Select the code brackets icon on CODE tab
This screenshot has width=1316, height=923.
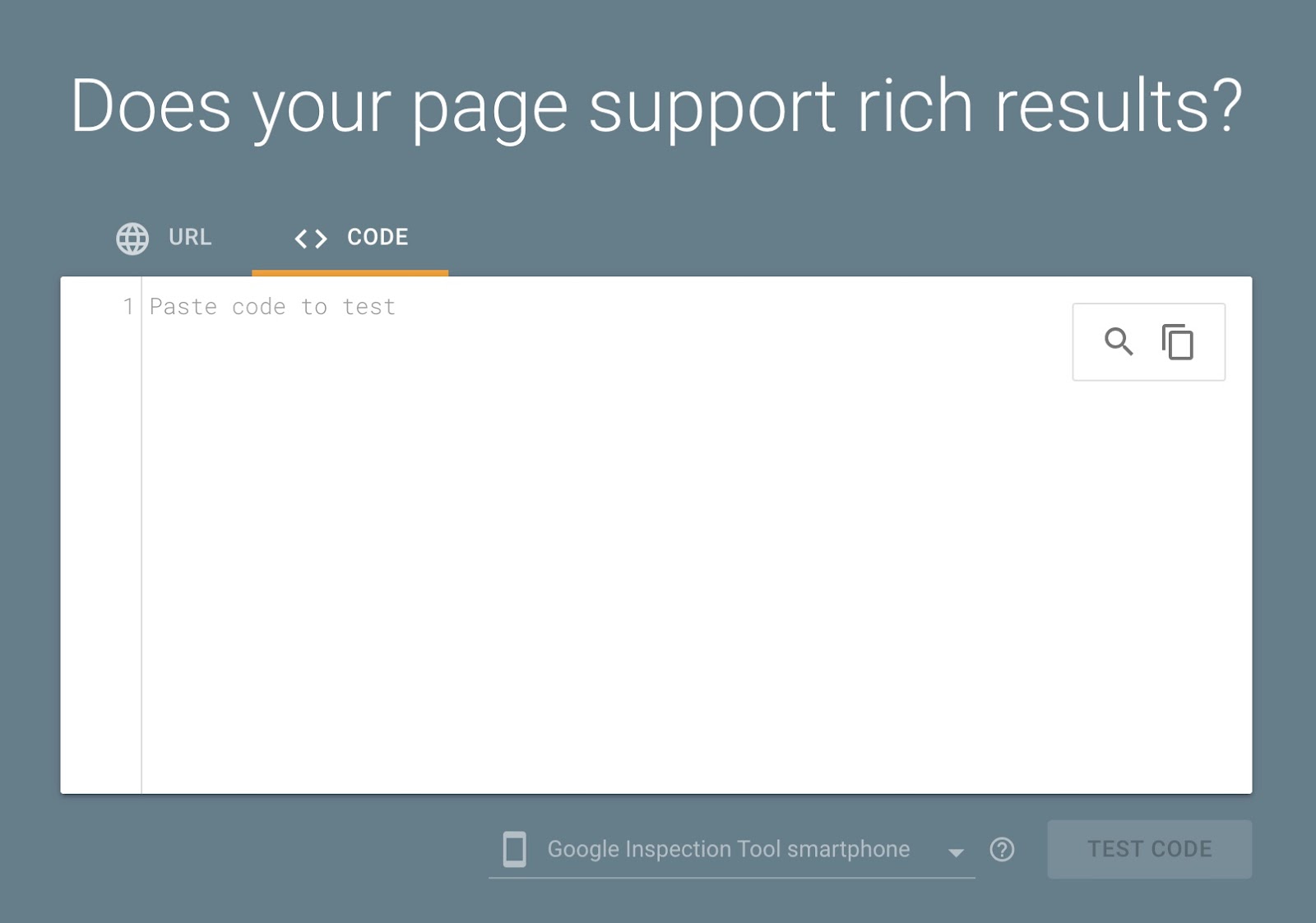[311, 239]
